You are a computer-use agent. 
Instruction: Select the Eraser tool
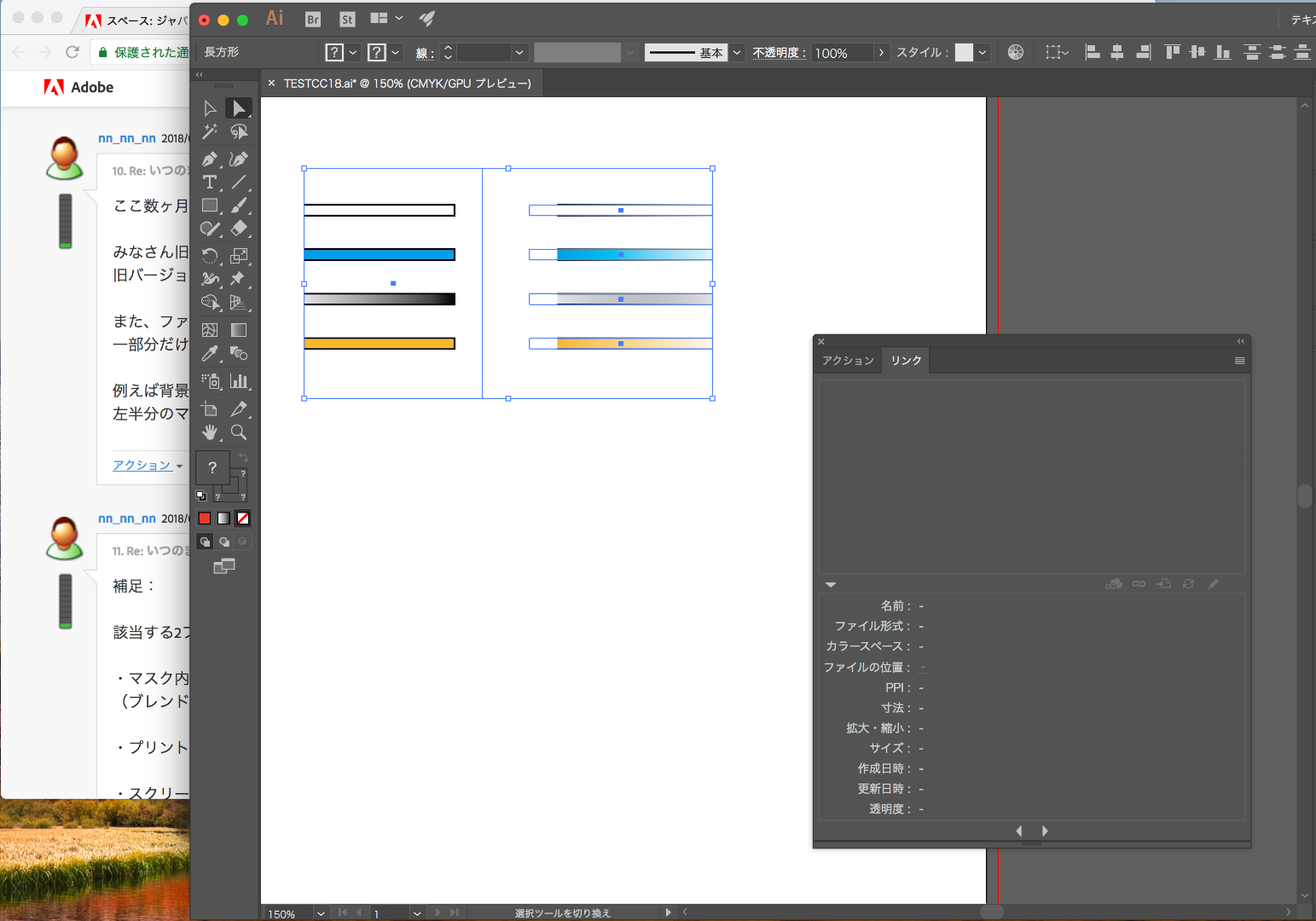(239, 229)
